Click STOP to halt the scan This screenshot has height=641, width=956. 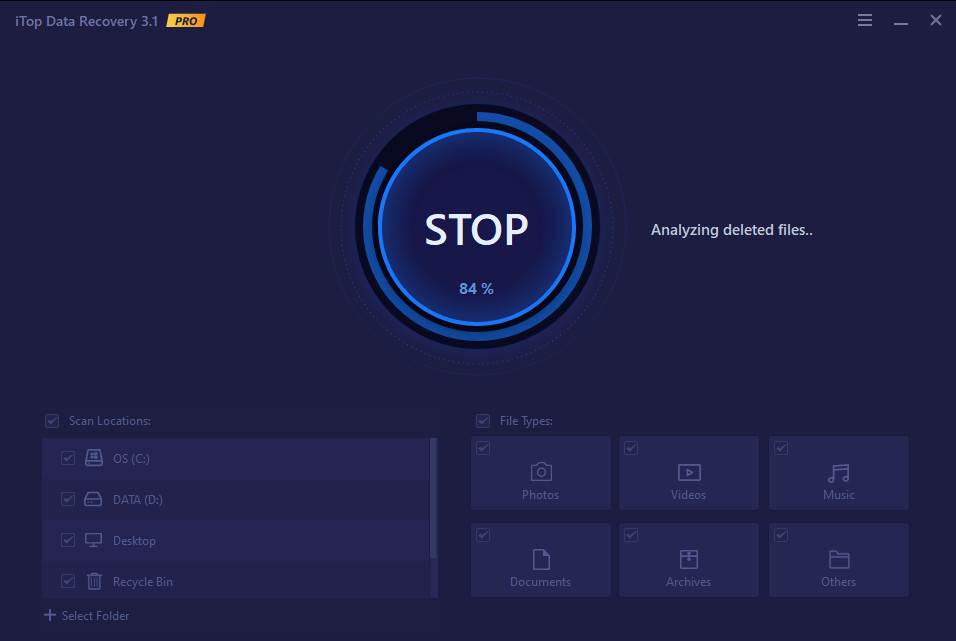coord(477,230)
